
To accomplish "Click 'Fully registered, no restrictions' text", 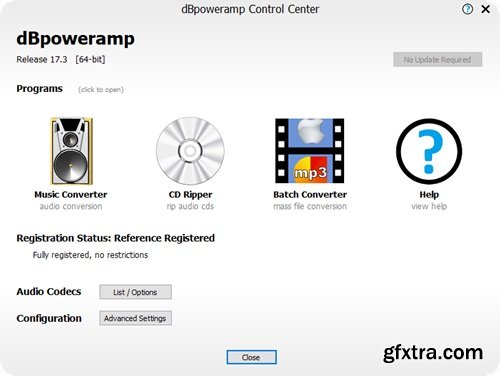I will 90,255.
